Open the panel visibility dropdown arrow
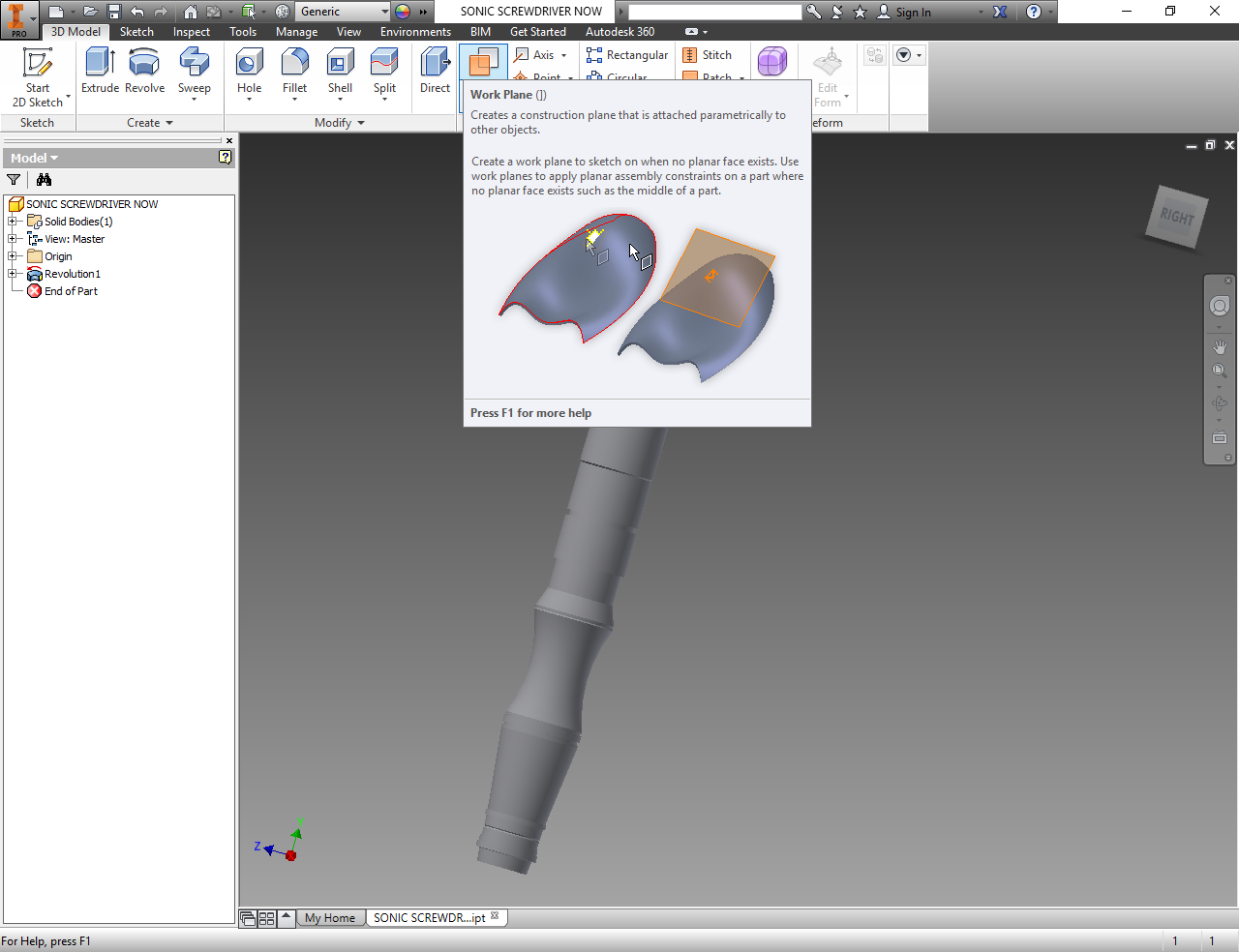 919,55
